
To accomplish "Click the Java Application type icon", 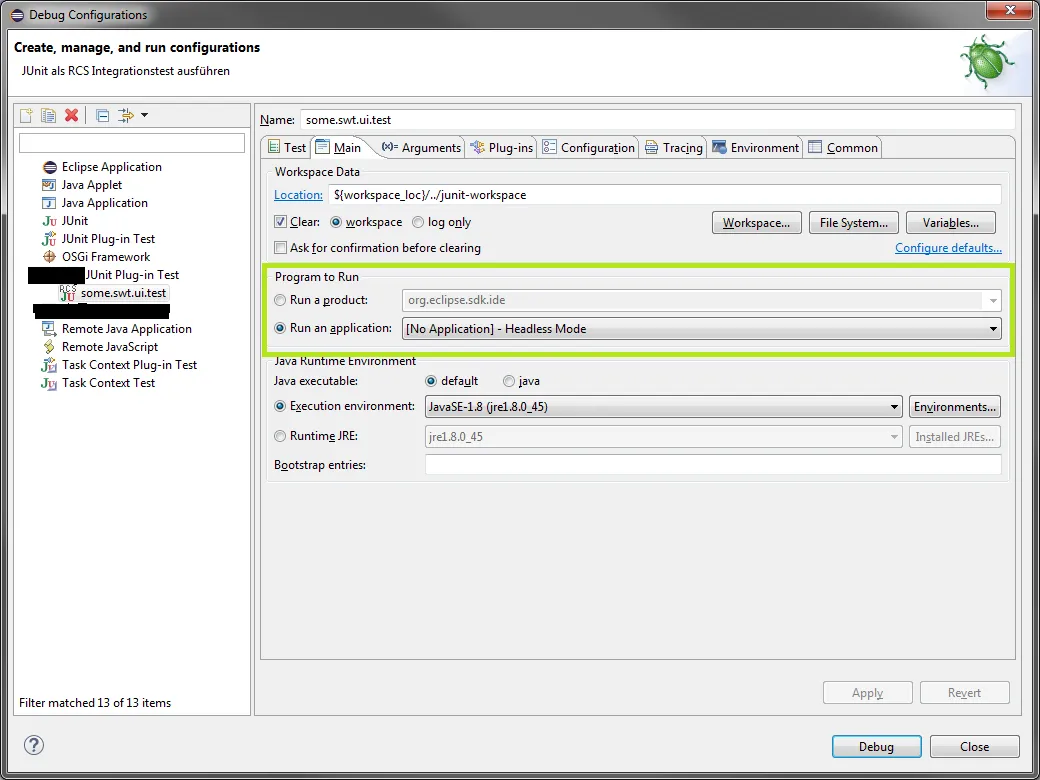I will [x=49, y=203].
